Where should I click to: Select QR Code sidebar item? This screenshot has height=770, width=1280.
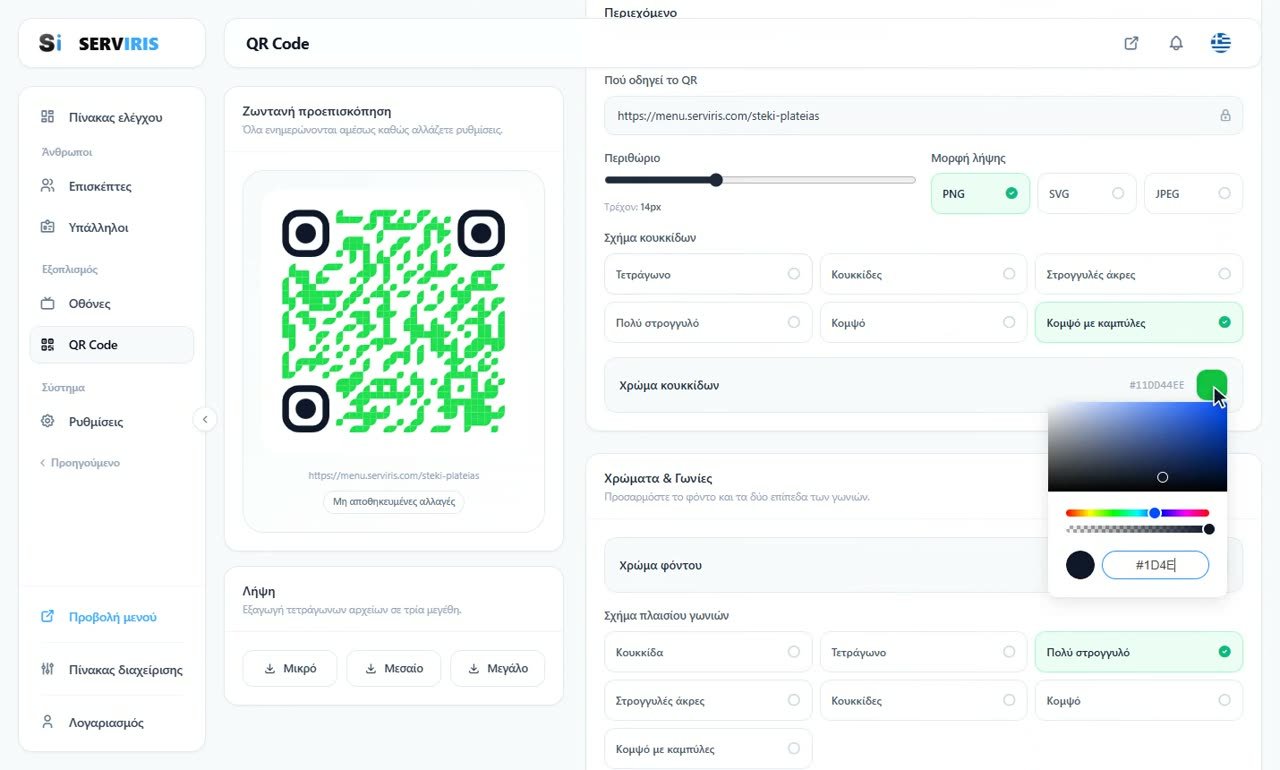(x=111, y=344)
